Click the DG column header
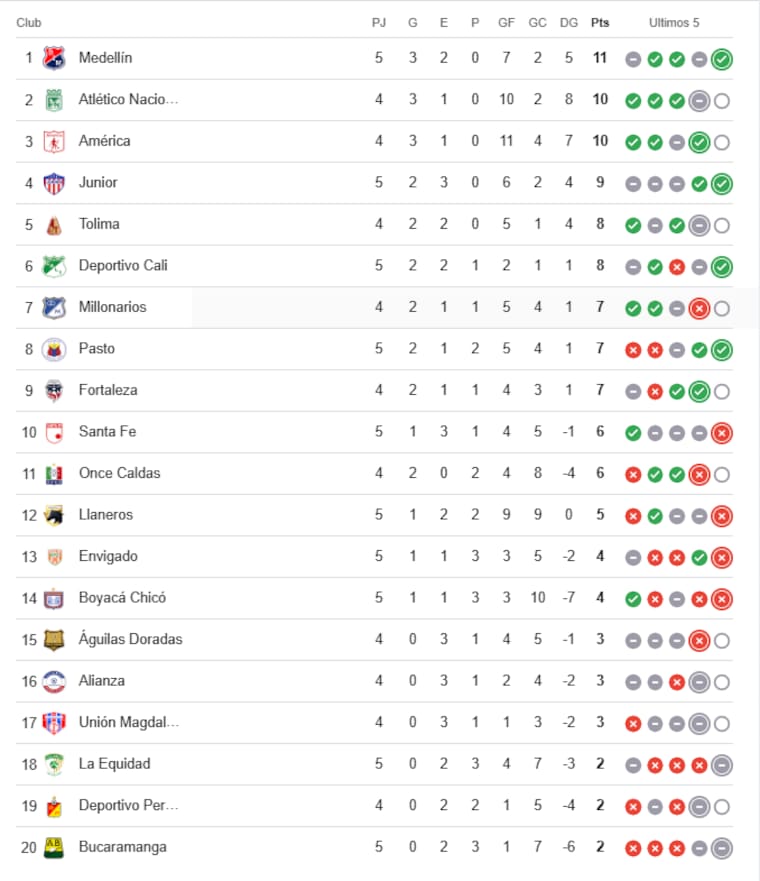Viewport: 760px width, 881px height. [568, 22]
